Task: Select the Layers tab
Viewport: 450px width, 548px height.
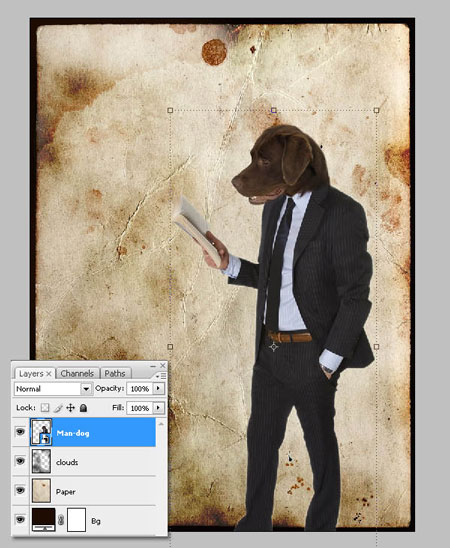Action: pyautogui.click(x=31, y=374)
